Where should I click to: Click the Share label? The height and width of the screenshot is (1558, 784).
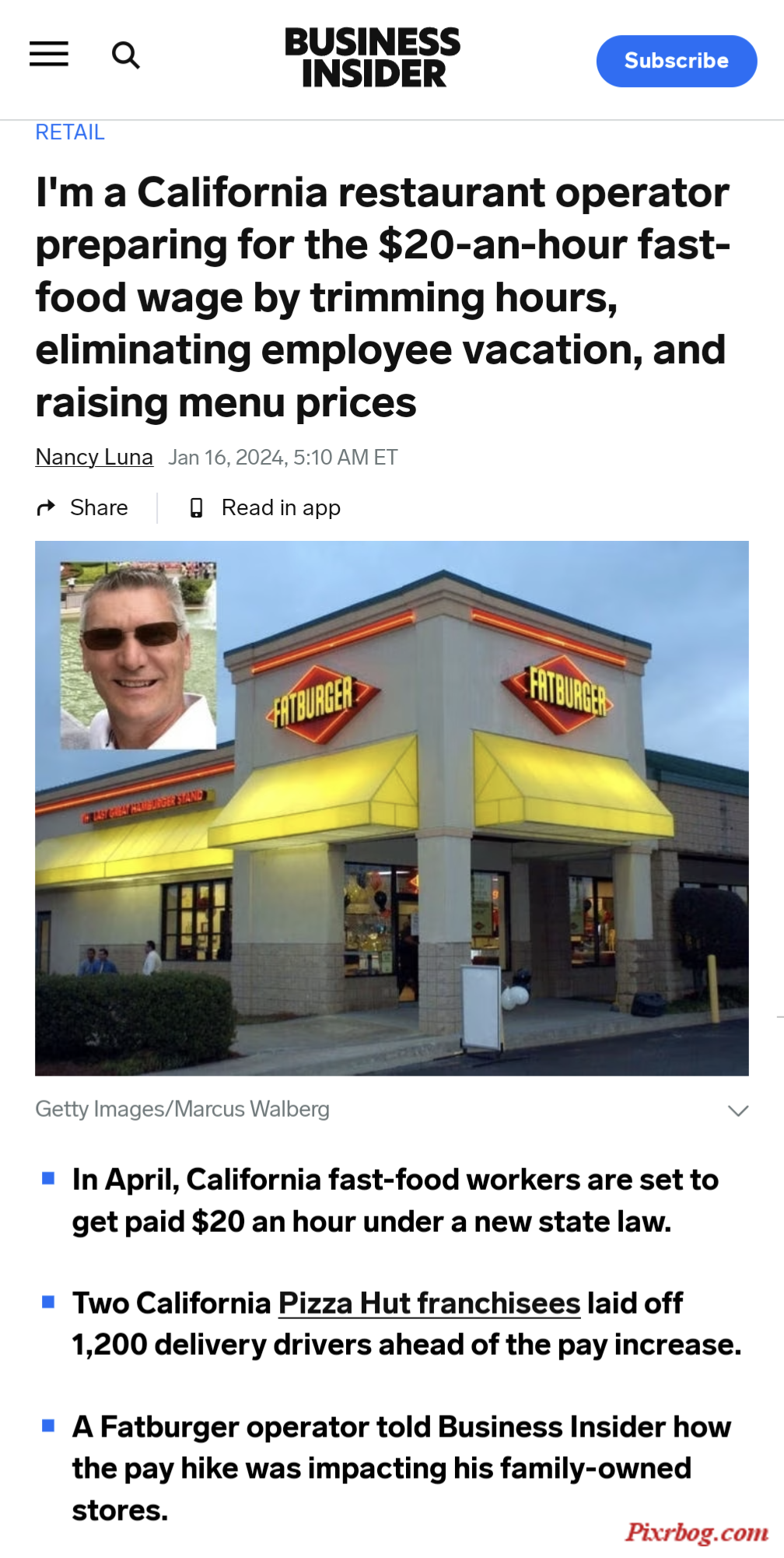click(x=99, y=507)
